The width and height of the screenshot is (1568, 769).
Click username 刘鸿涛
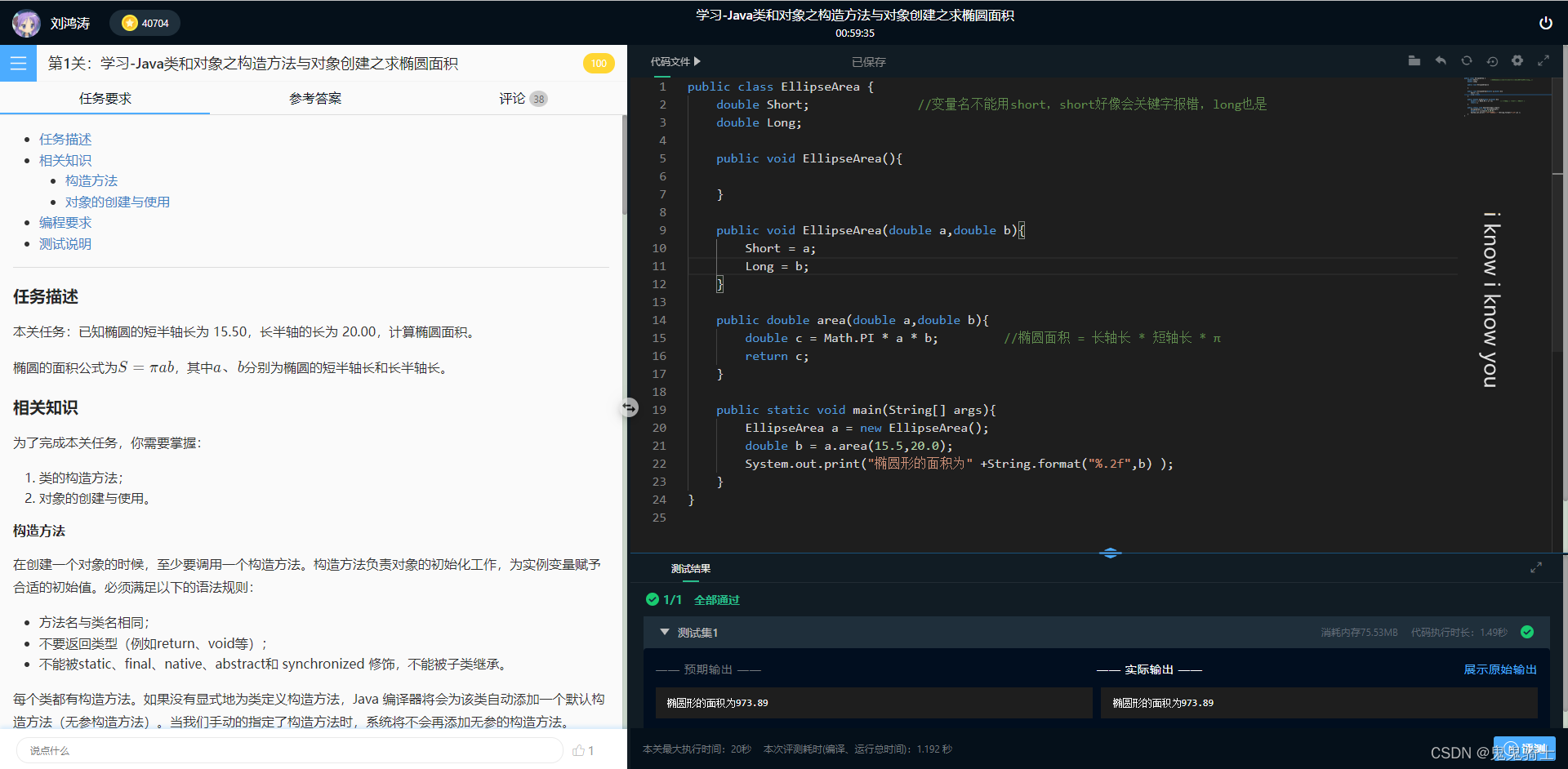pos(70,23)
